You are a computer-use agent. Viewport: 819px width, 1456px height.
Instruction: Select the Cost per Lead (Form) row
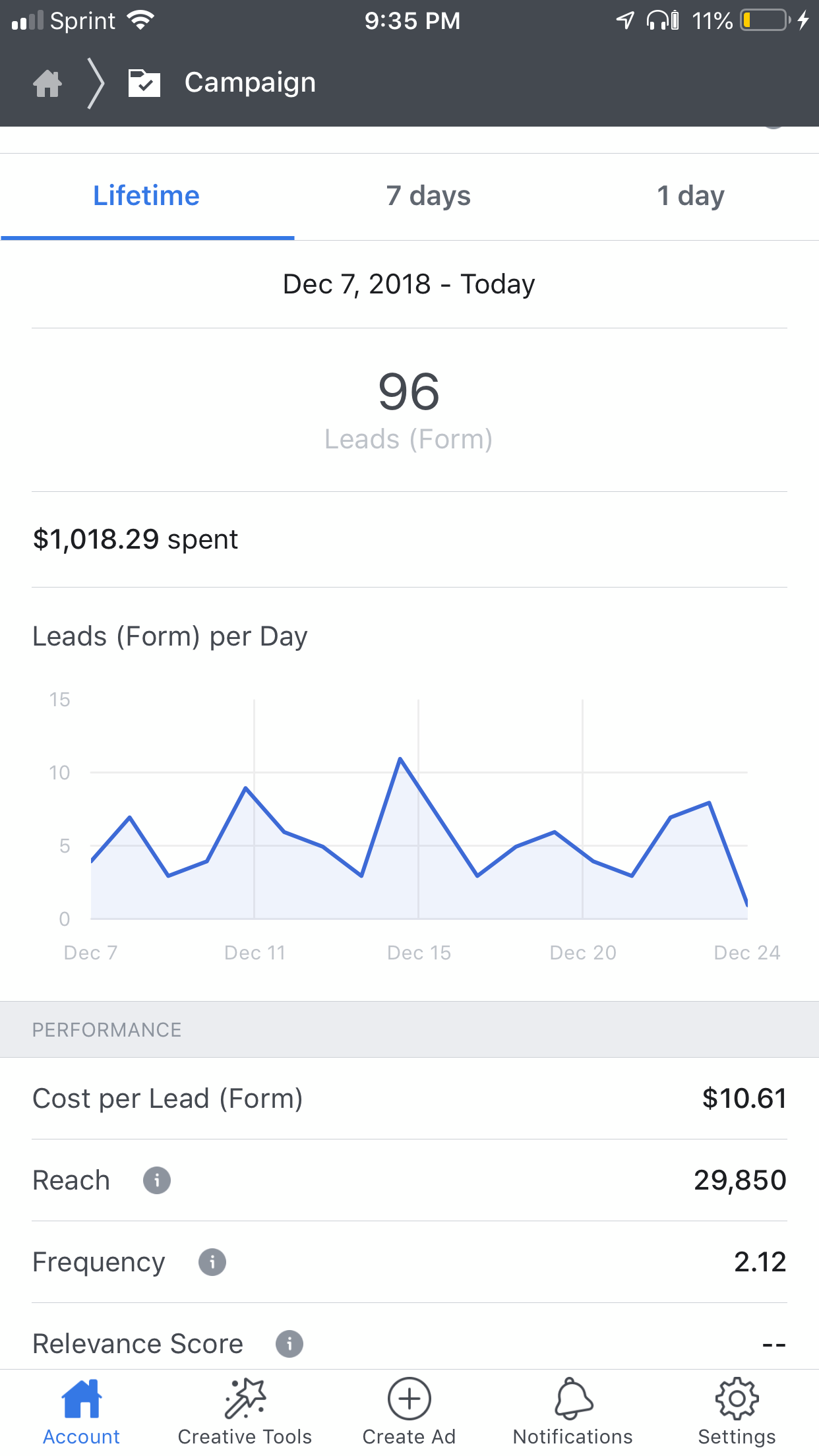pyautogui.click(x=409, y=1099)
